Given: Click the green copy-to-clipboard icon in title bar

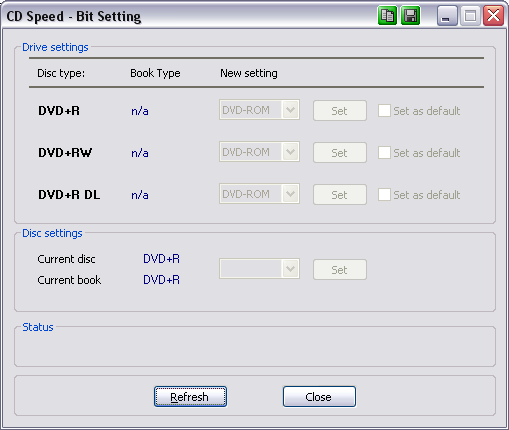Looking at the screenshot, I should point(387,15).
